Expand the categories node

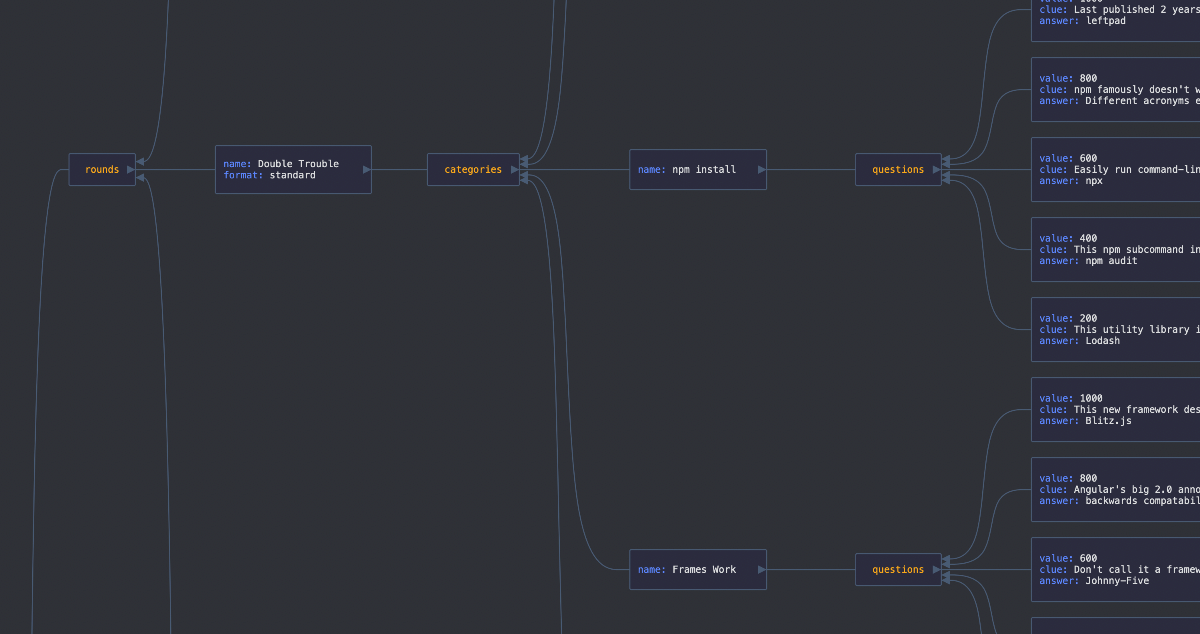click(472, 170)
